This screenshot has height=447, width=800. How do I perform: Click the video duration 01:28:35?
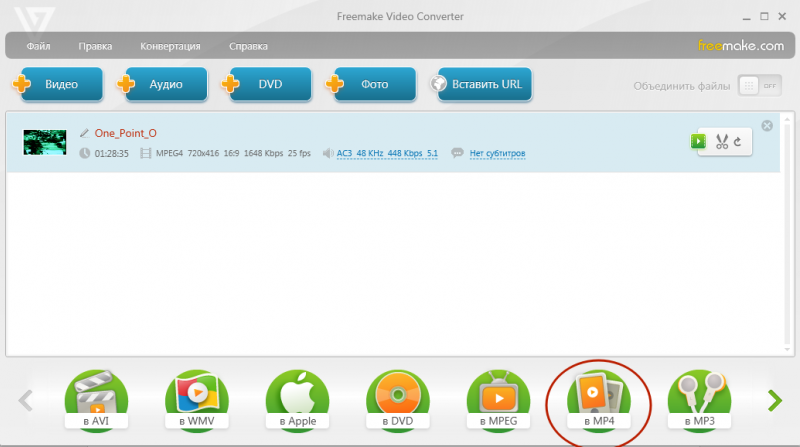111,153
